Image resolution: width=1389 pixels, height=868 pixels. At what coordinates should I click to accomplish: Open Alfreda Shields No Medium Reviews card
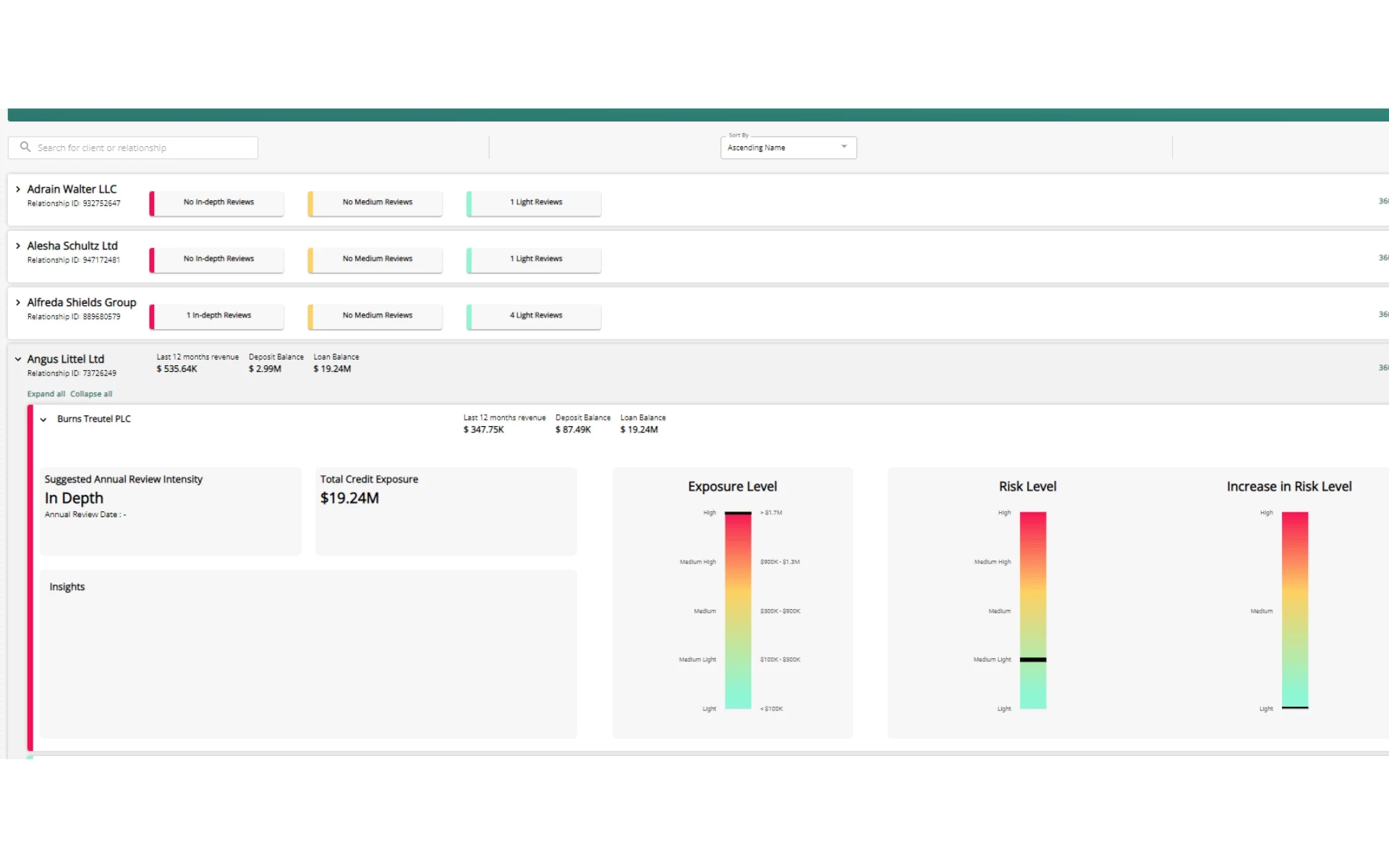click(x=375, y=315)
